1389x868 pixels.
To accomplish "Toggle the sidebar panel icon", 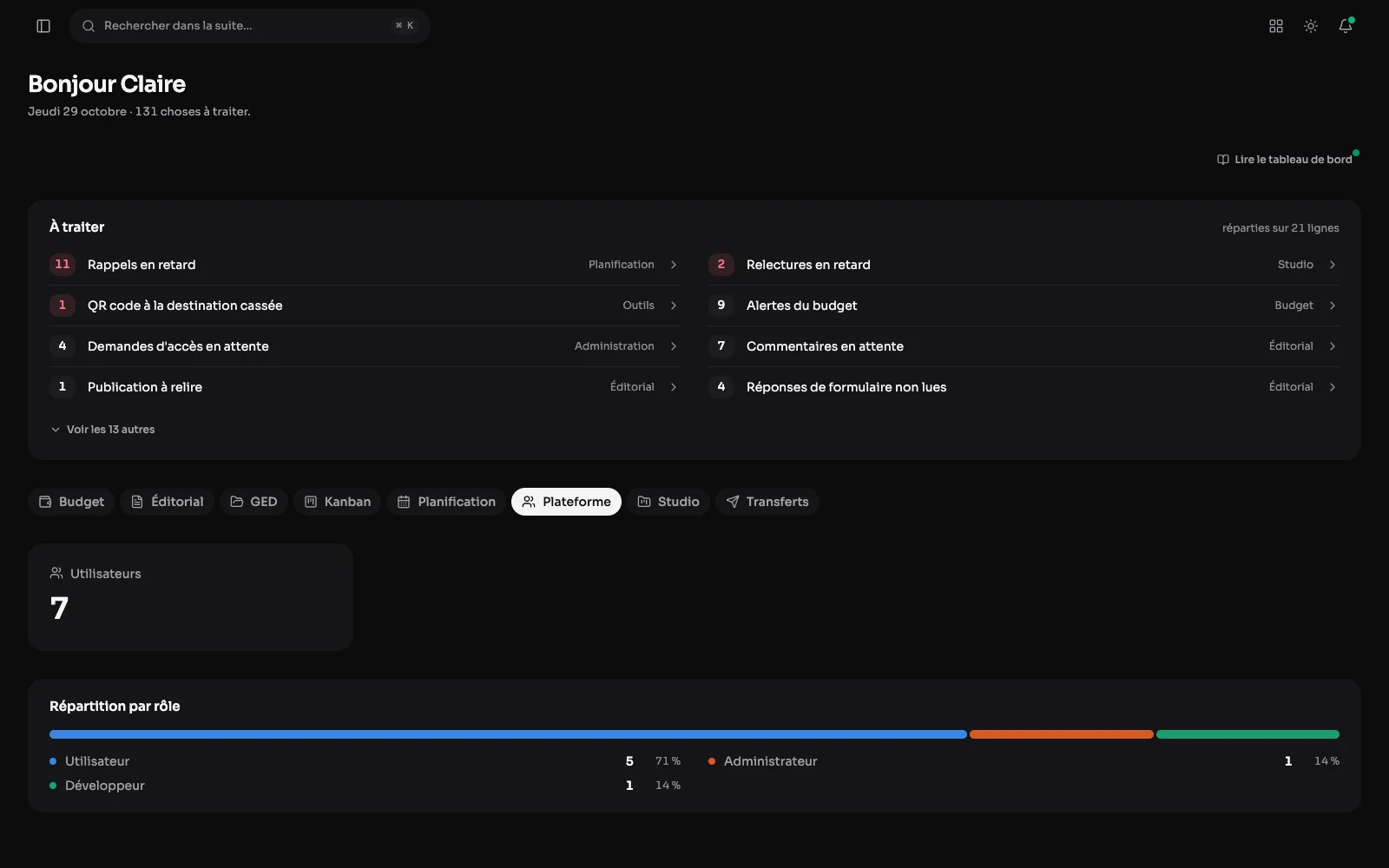I will pyautogui.click(x=43, y=26).
